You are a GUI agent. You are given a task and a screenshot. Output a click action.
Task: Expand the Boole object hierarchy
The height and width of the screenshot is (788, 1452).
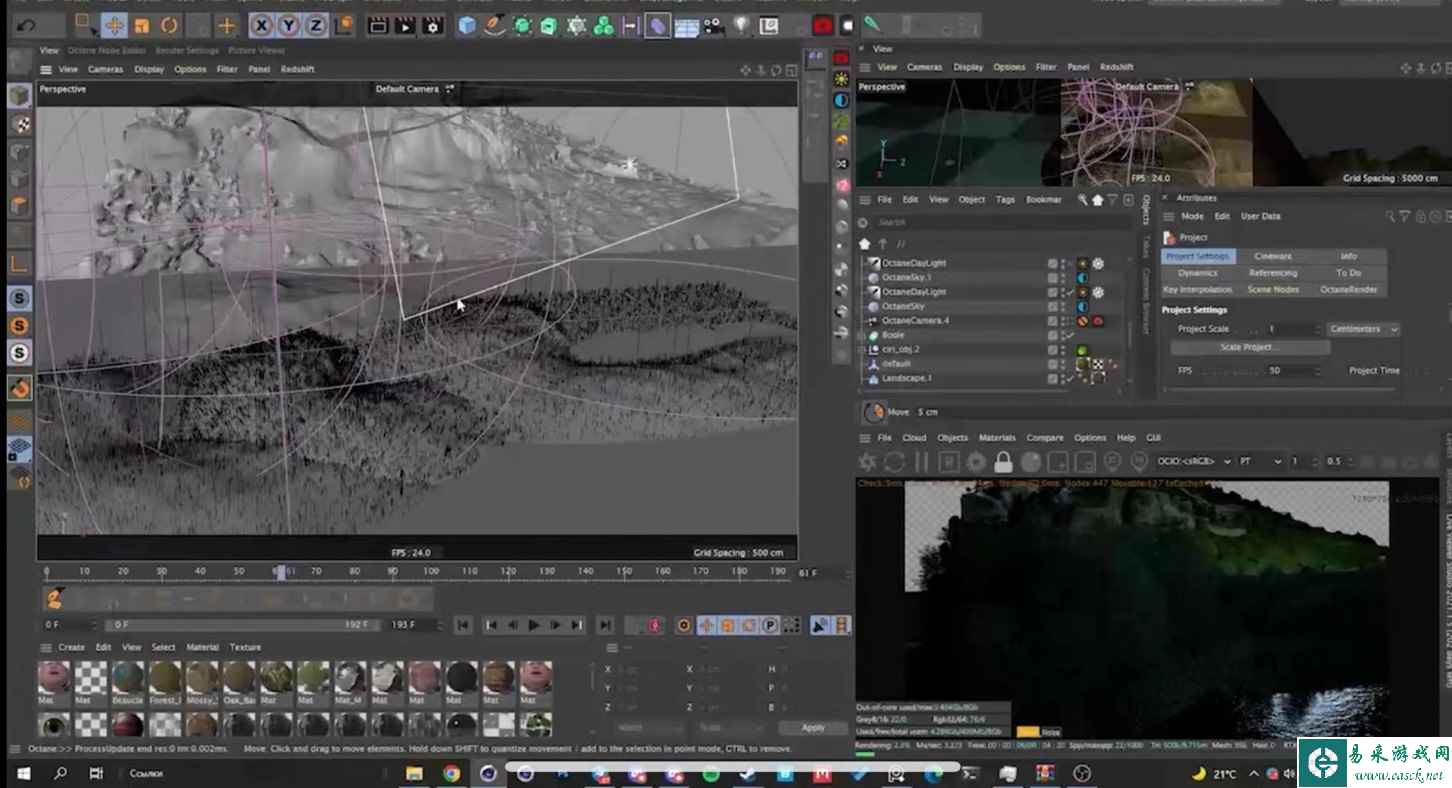pyautogui.click(x=862, y=336)
